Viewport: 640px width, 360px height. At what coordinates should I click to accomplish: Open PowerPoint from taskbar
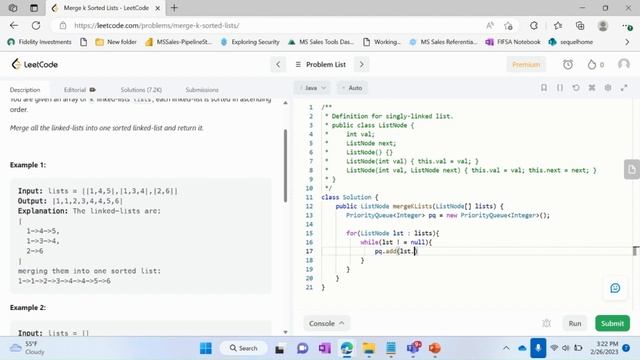[x=435, y=348]
